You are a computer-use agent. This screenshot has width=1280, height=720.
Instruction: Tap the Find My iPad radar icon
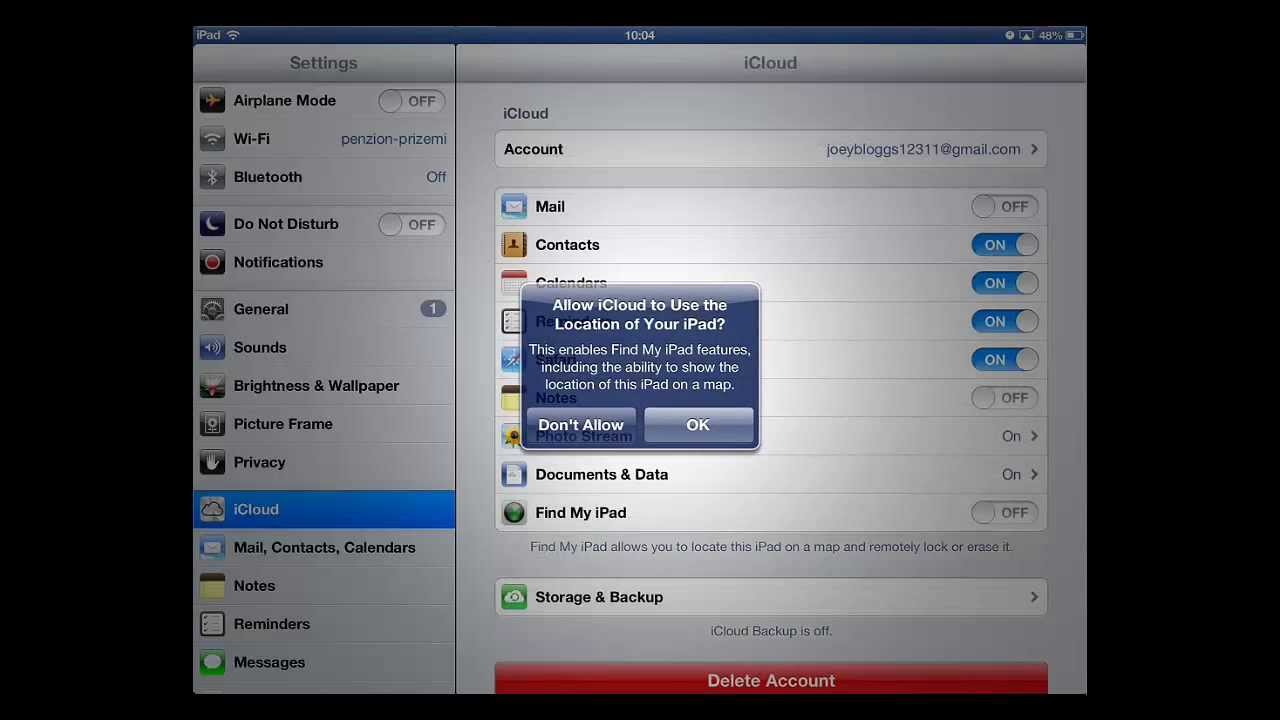(x=514, y=513)
